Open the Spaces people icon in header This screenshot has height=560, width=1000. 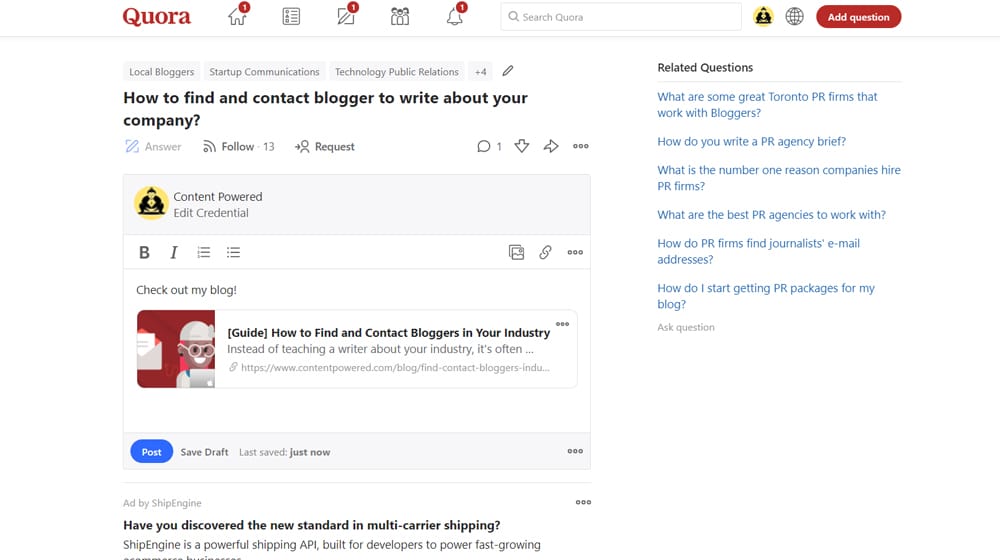(x=400, y=17)
